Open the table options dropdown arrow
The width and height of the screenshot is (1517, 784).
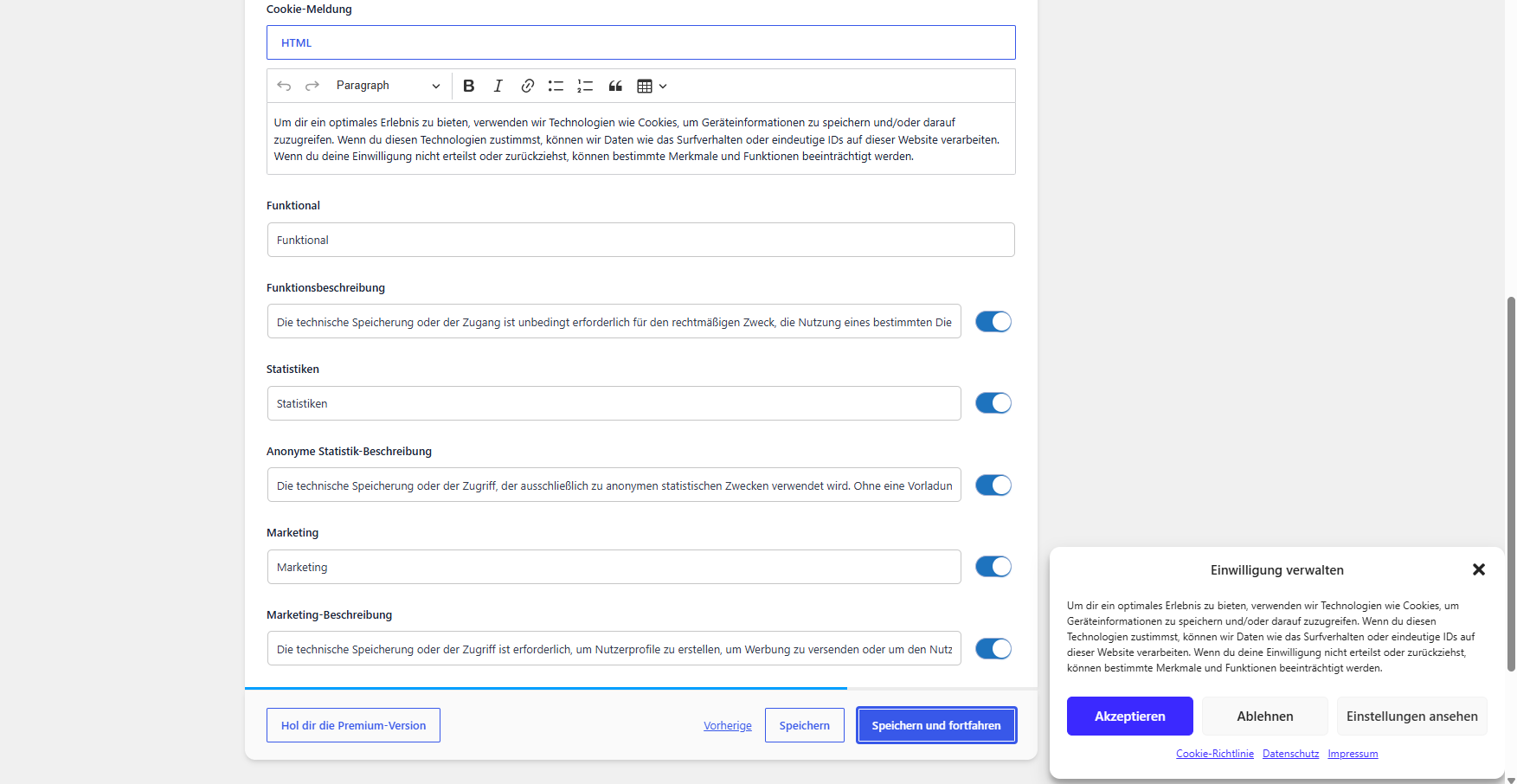663,86
